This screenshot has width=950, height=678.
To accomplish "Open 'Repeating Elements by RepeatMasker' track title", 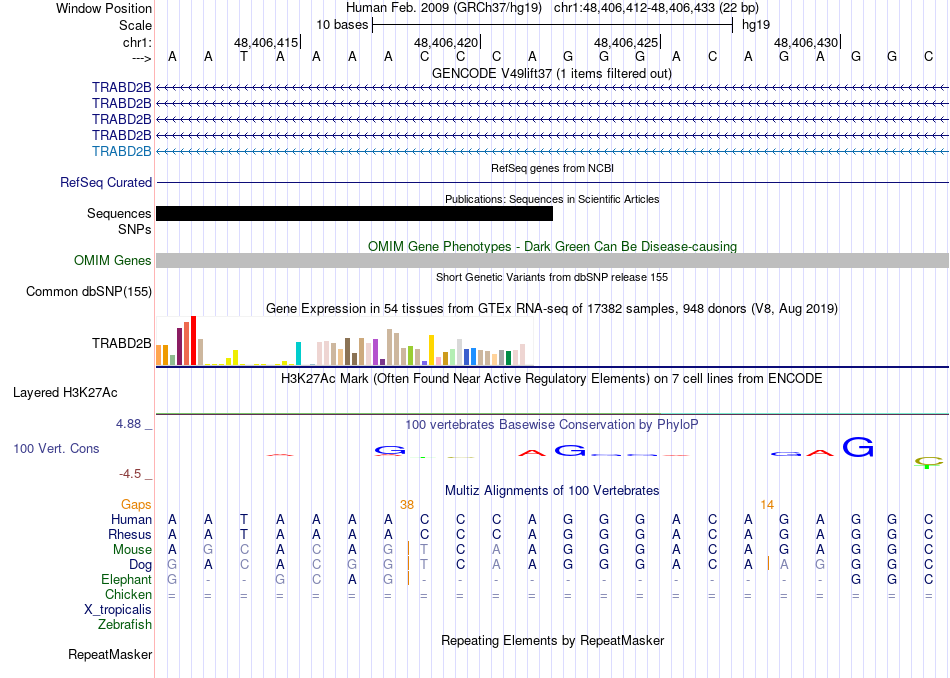I will (552, 640).
